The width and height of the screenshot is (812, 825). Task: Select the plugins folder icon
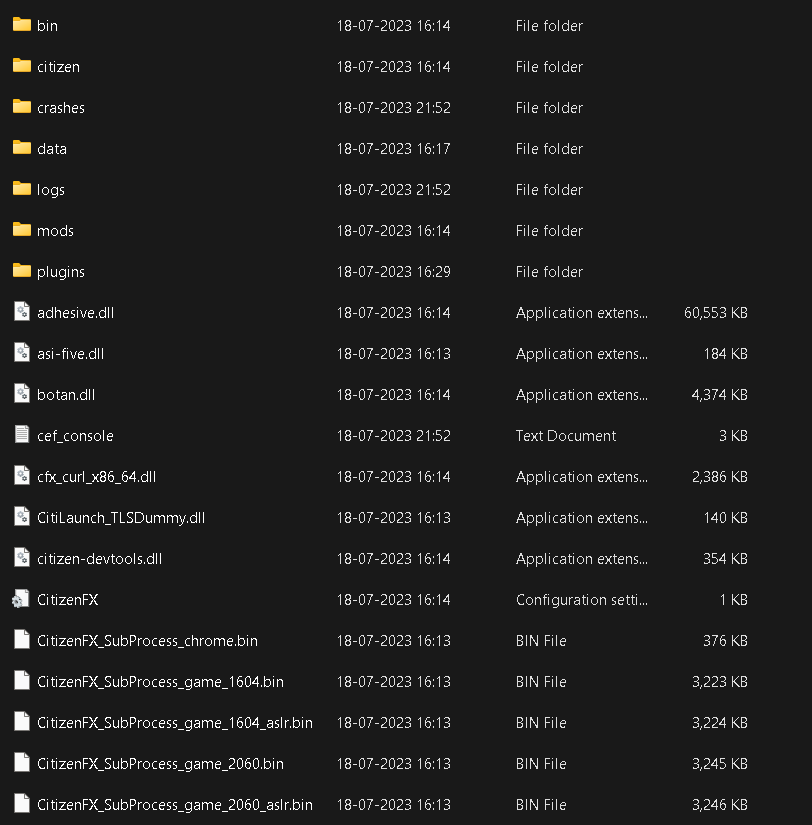click(x=22, y=270)
